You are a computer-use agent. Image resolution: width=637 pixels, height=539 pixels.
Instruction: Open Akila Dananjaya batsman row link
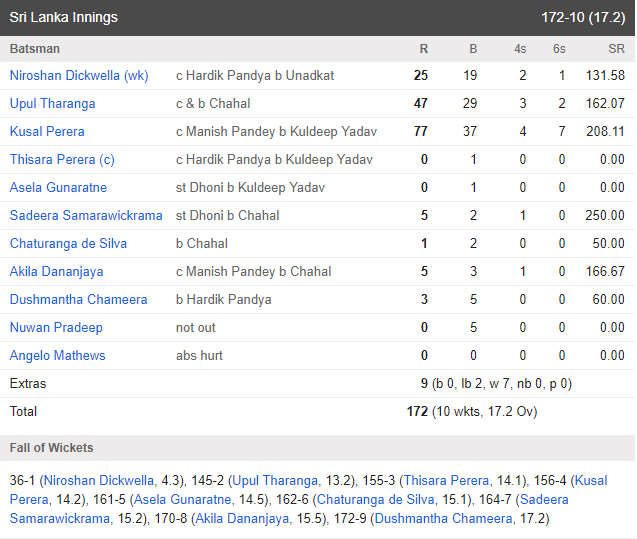56,272
